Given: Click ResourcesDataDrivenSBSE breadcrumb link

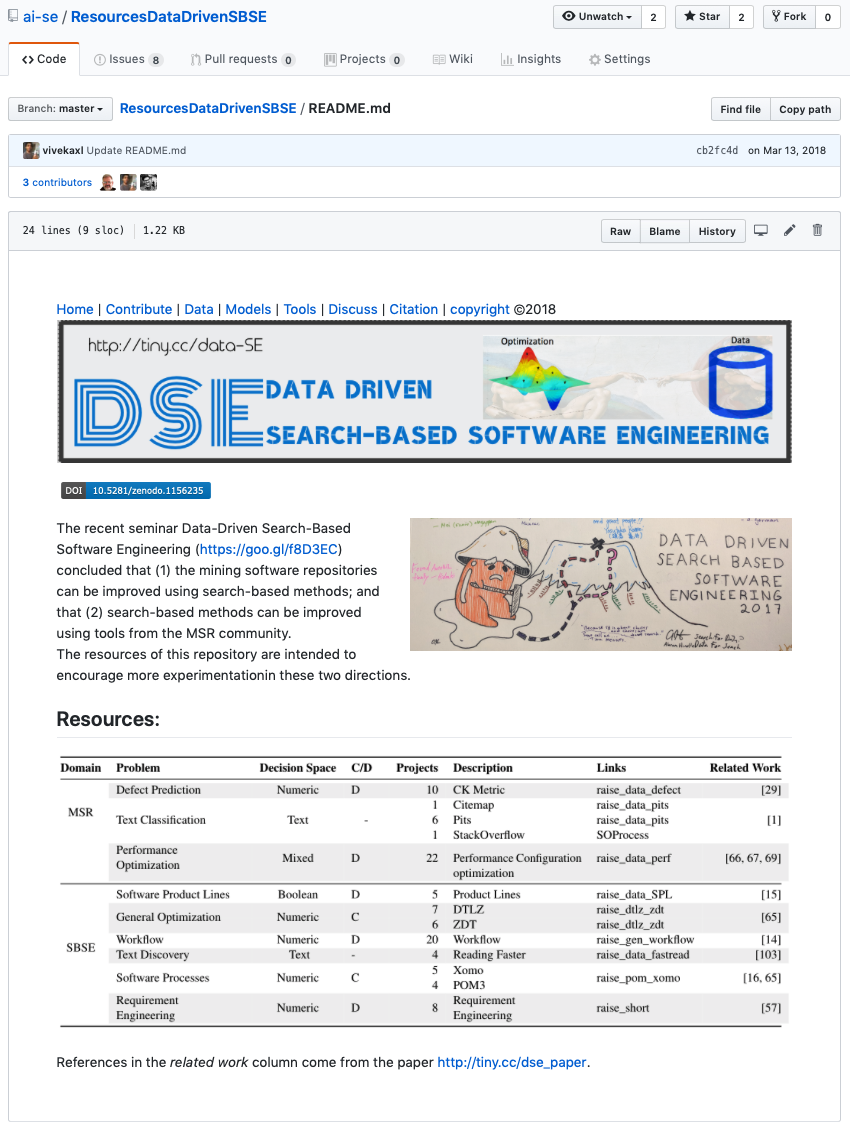Looking at the screenshot, I should point(208,108).
